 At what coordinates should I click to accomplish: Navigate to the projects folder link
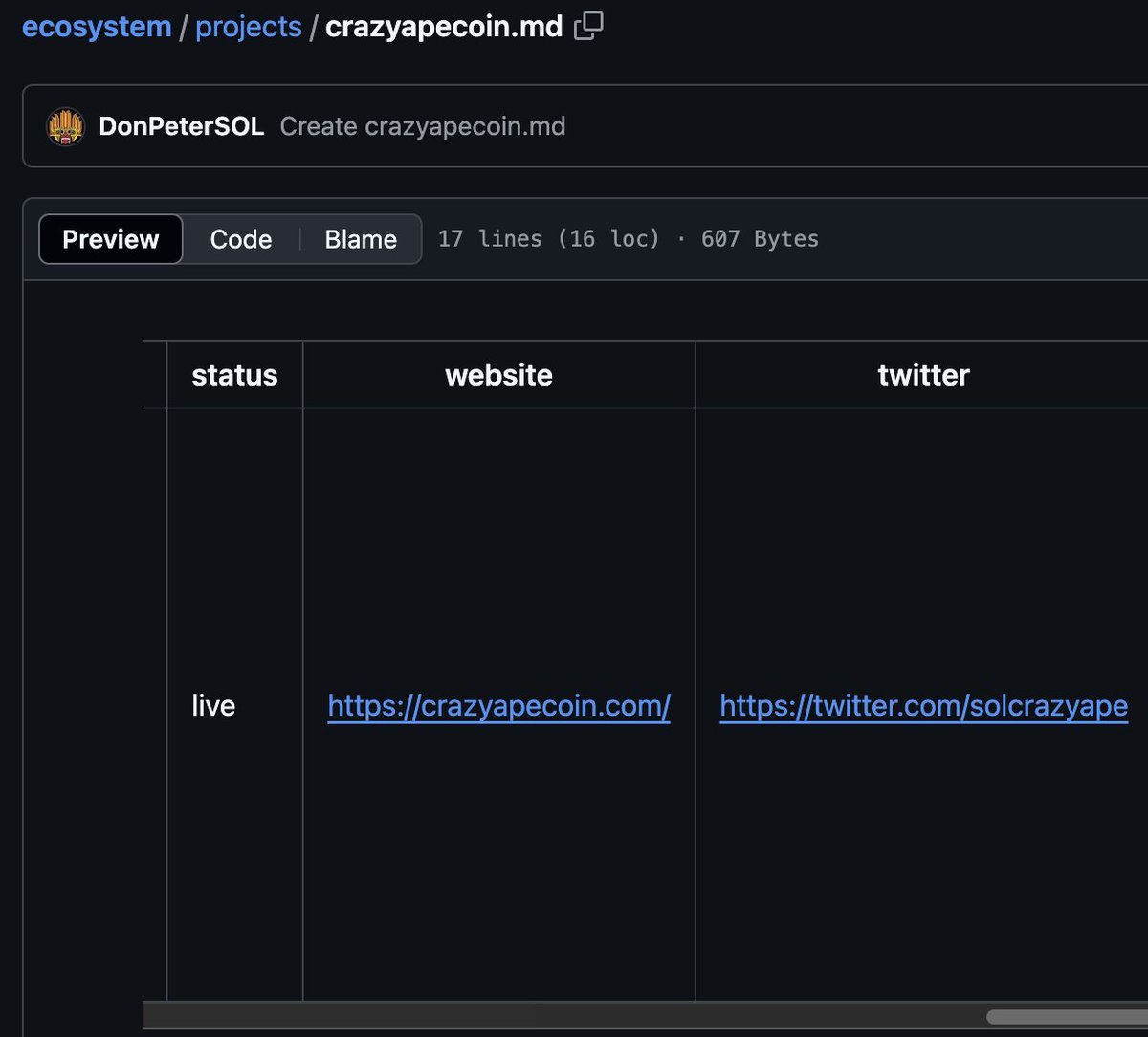[249, 26]
